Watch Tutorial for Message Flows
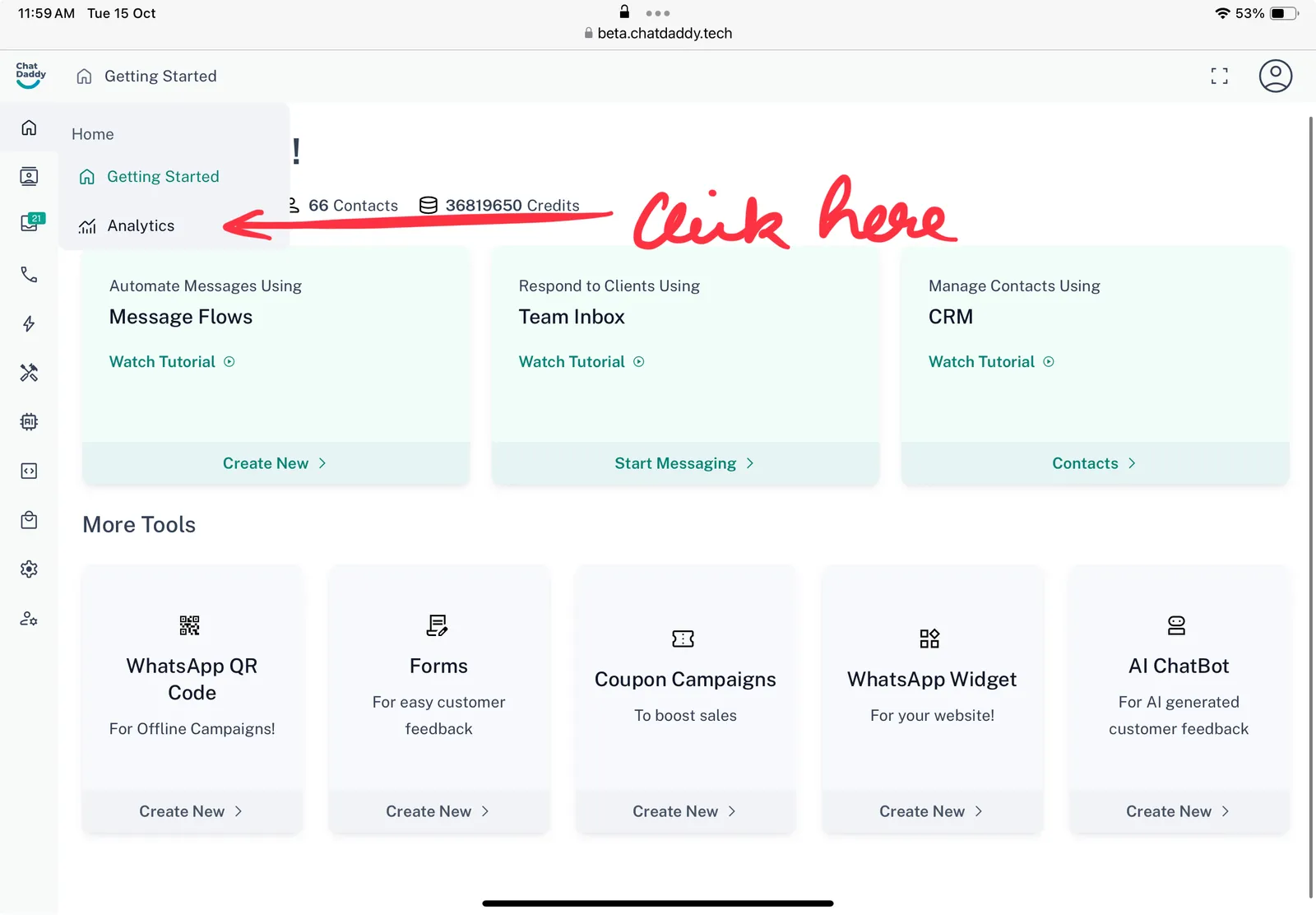 tap(171, 362)
